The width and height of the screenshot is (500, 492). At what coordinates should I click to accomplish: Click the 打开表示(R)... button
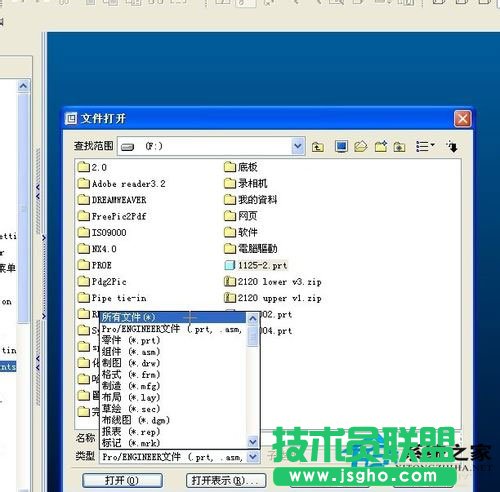[226, 480]
